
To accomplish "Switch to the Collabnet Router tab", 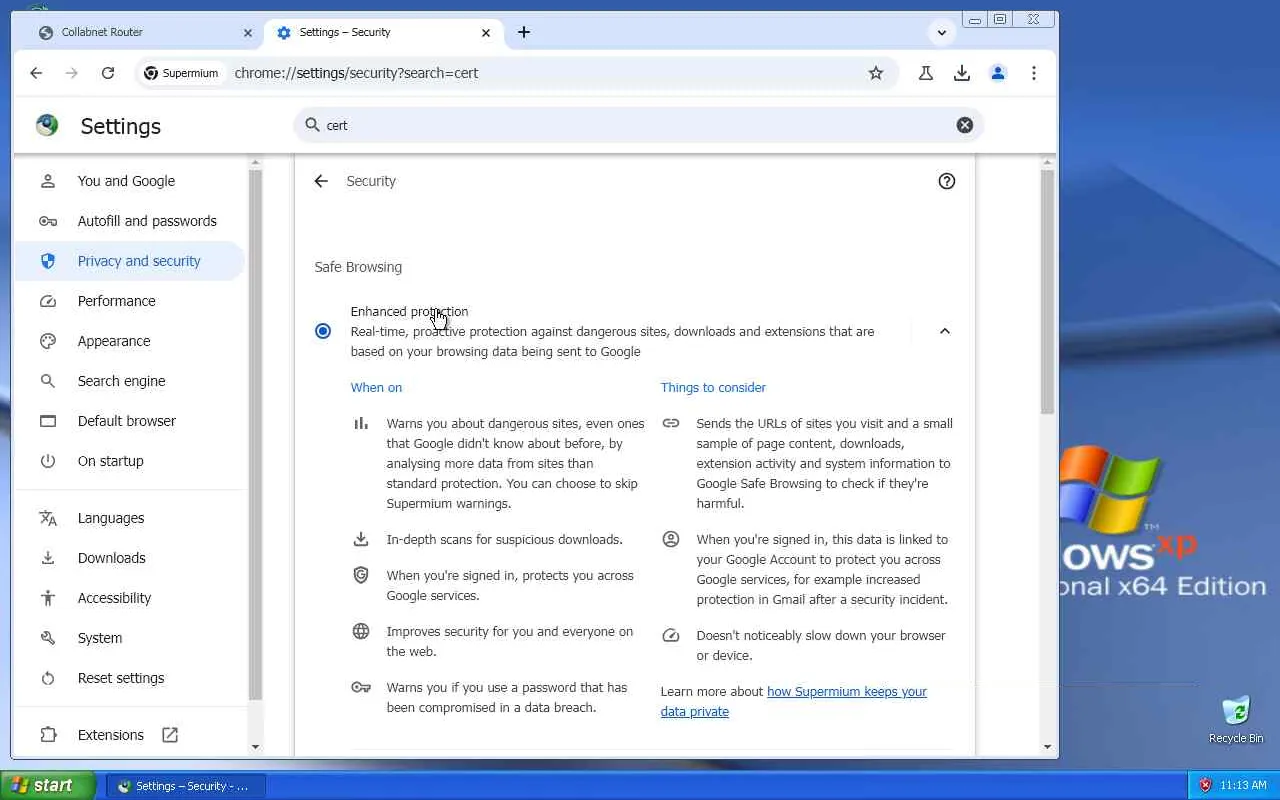I will click(x=146, y=32).
